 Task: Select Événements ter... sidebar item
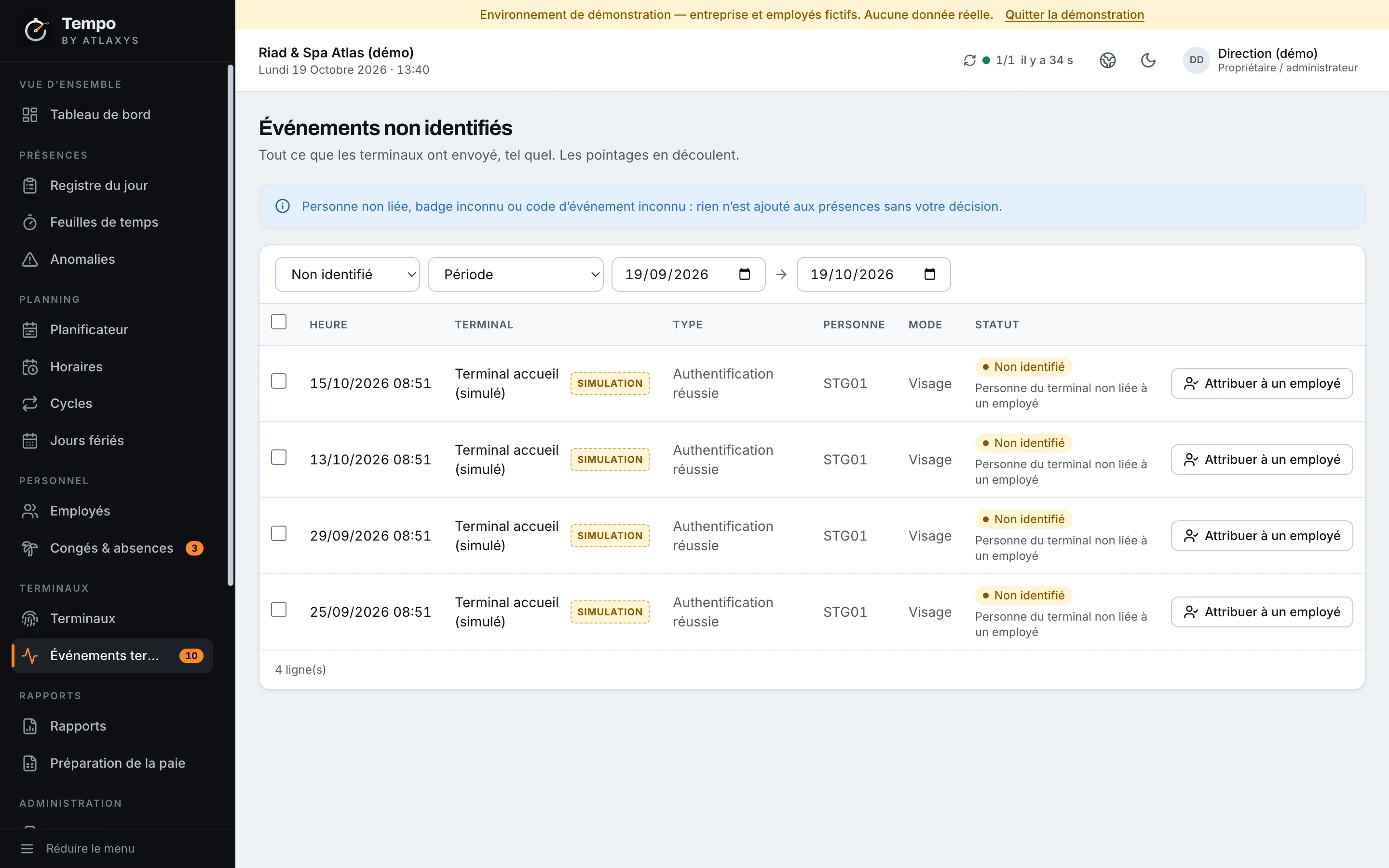click(x=112, y=656)
